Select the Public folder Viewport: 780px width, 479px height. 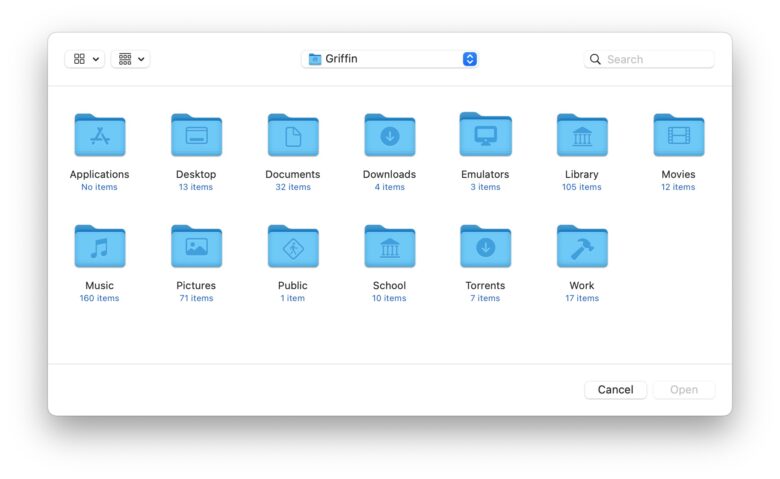(292, 248)
